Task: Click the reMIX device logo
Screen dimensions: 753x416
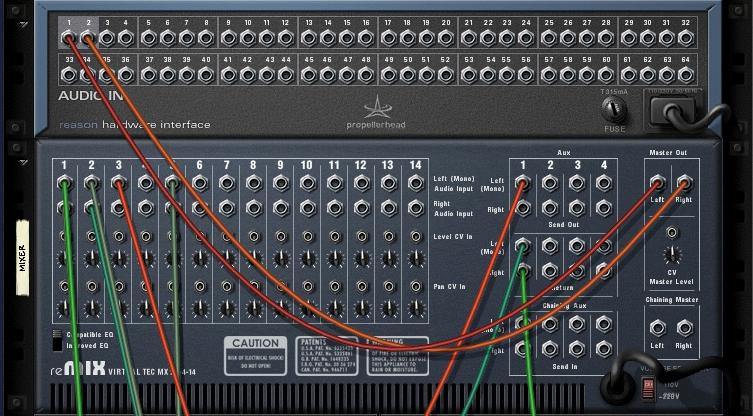Action: (78, 368)
